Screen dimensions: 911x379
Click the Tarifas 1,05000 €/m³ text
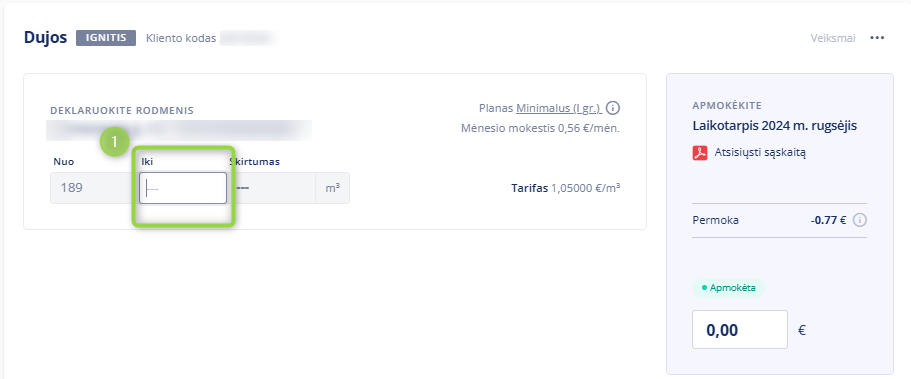[565, 188]
